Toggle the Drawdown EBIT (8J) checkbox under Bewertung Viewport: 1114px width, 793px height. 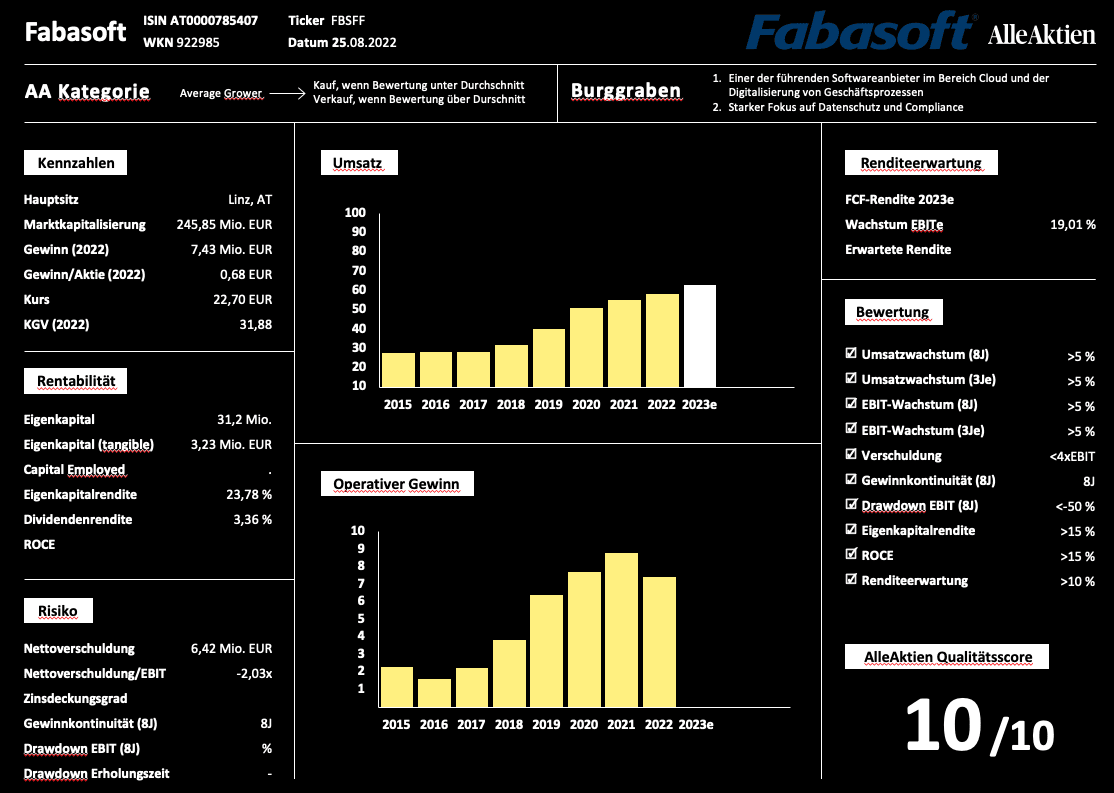click(851, 505)
